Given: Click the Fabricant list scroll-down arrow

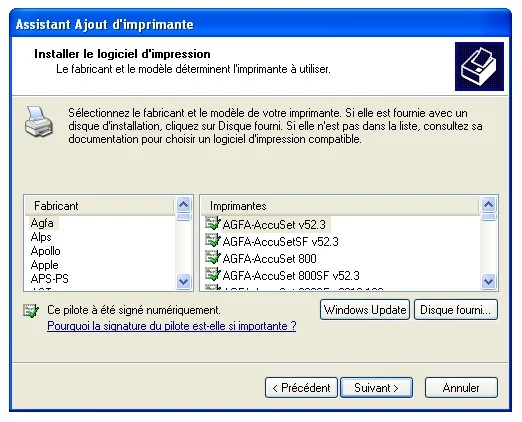Looking at the screenshot, I should click(x=183, y=282).
